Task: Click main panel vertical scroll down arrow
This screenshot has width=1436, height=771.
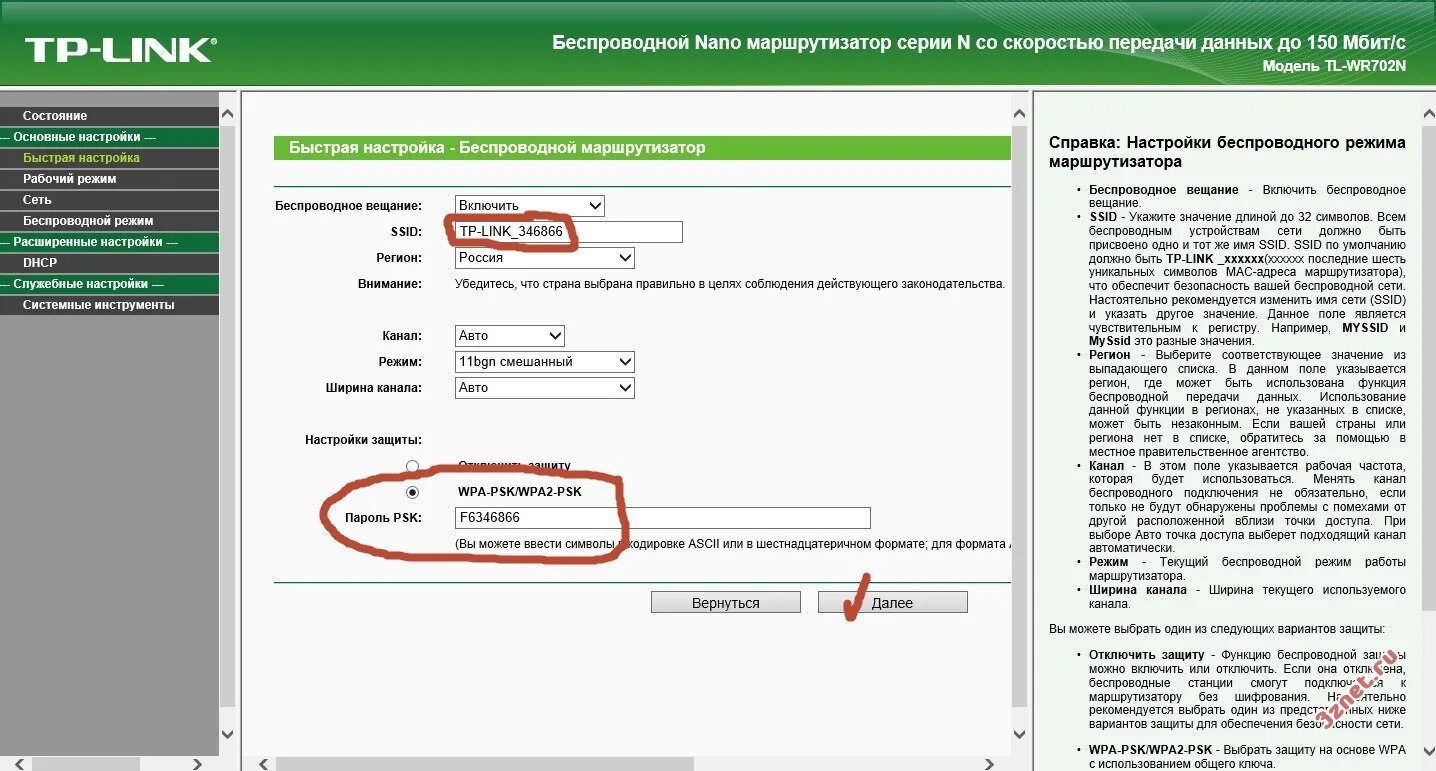Action: tap(1020, 732)
